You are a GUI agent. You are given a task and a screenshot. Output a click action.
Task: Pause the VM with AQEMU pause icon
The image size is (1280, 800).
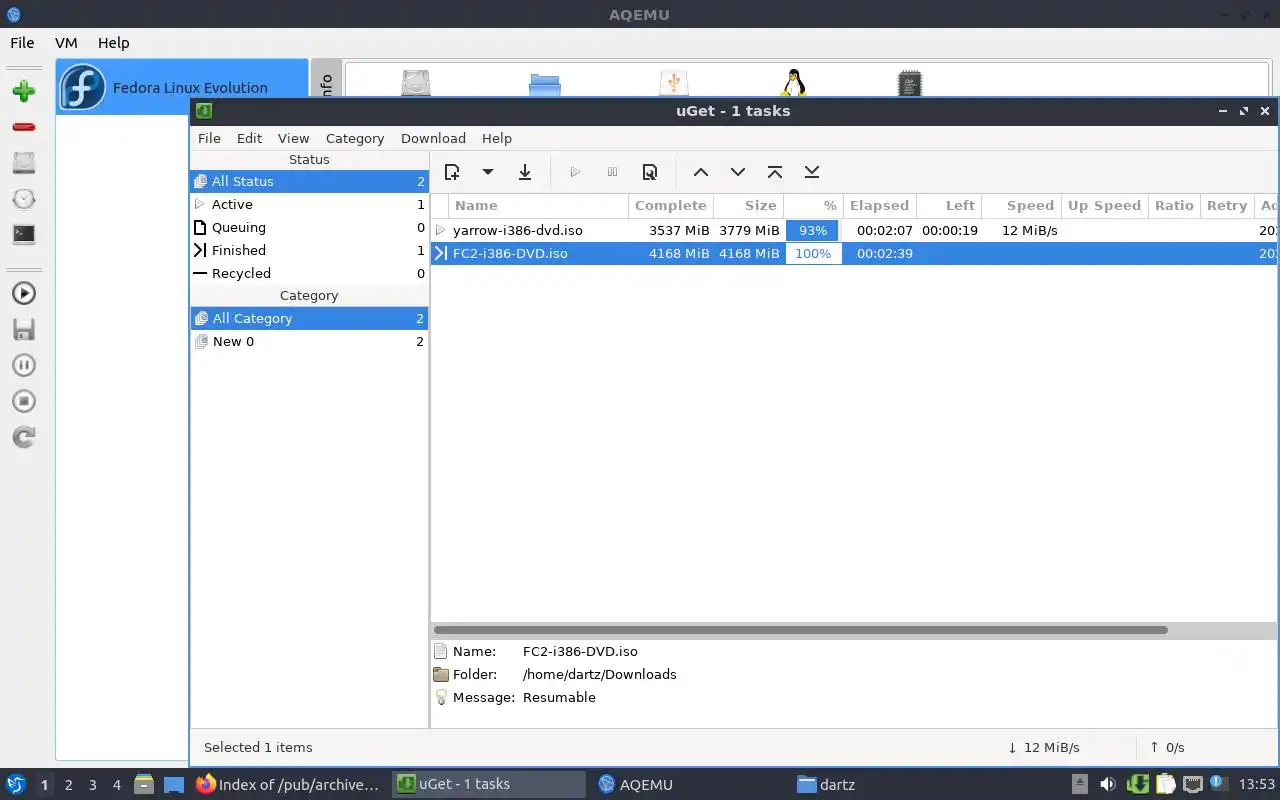(x=24, y=365)
